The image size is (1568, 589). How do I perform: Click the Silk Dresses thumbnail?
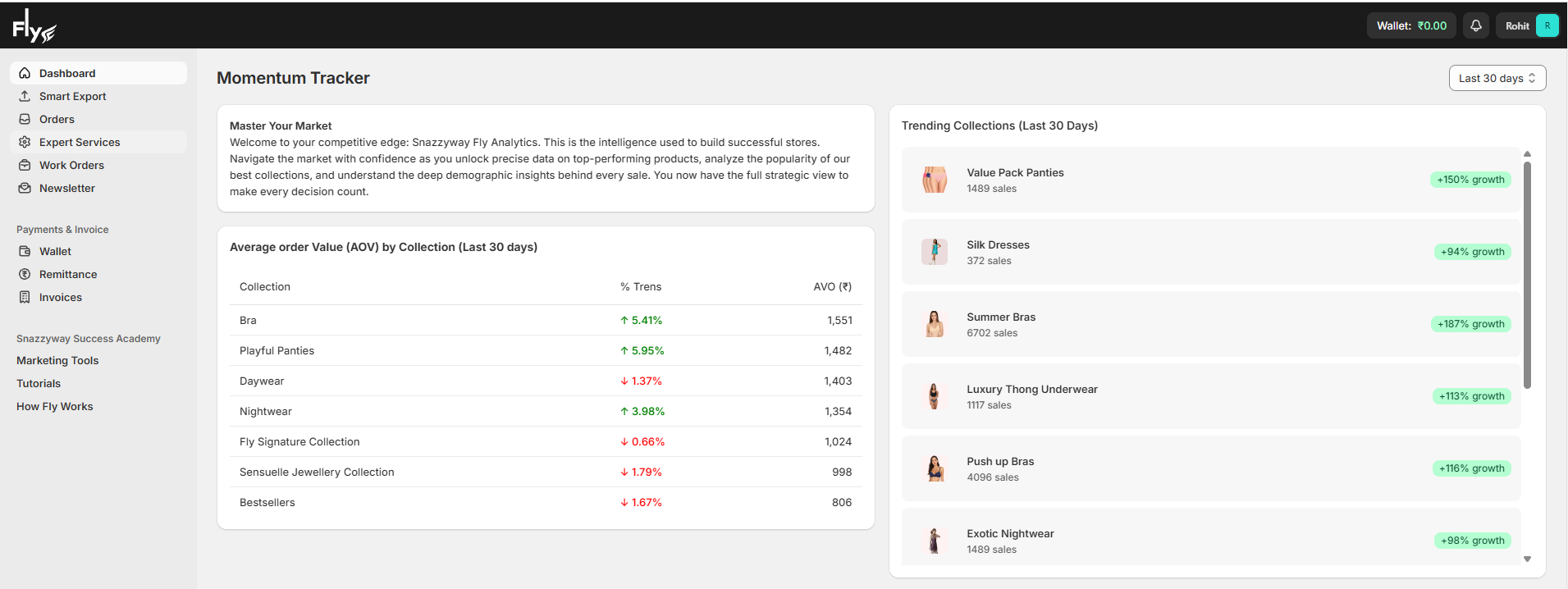[935, 252]
